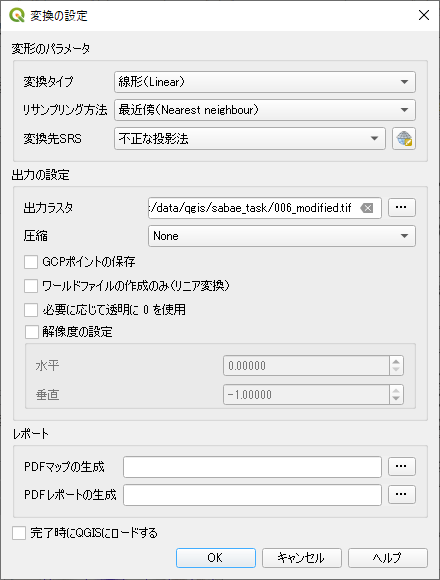Open the 変換タイプ dropdown list
Image resolution: width=440 pixels, height=580 pixels.
[265, 82]
